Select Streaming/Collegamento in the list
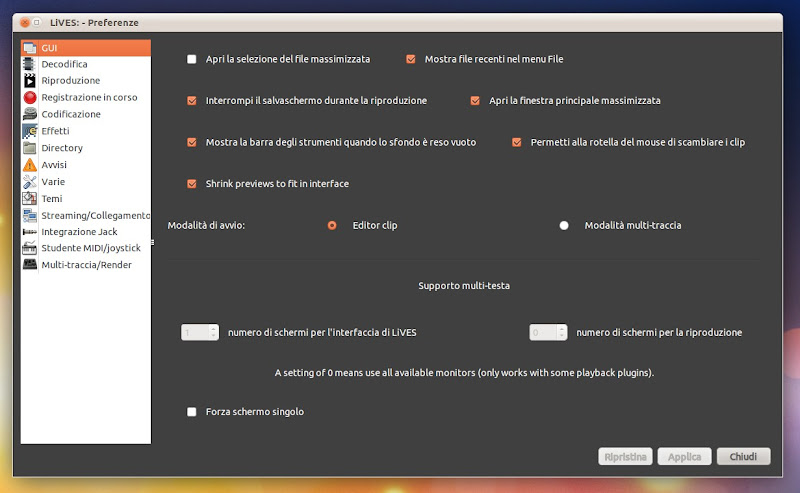Screen dimensions: 800x493 95,215
